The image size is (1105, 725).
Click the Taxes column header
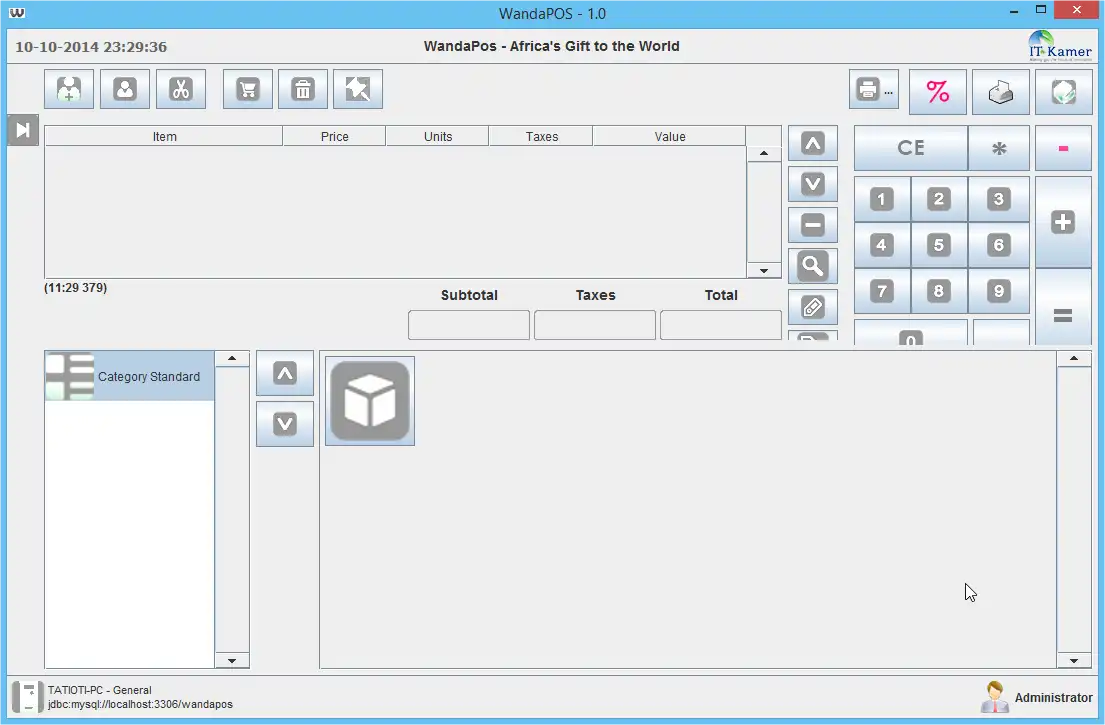(541, 137)
